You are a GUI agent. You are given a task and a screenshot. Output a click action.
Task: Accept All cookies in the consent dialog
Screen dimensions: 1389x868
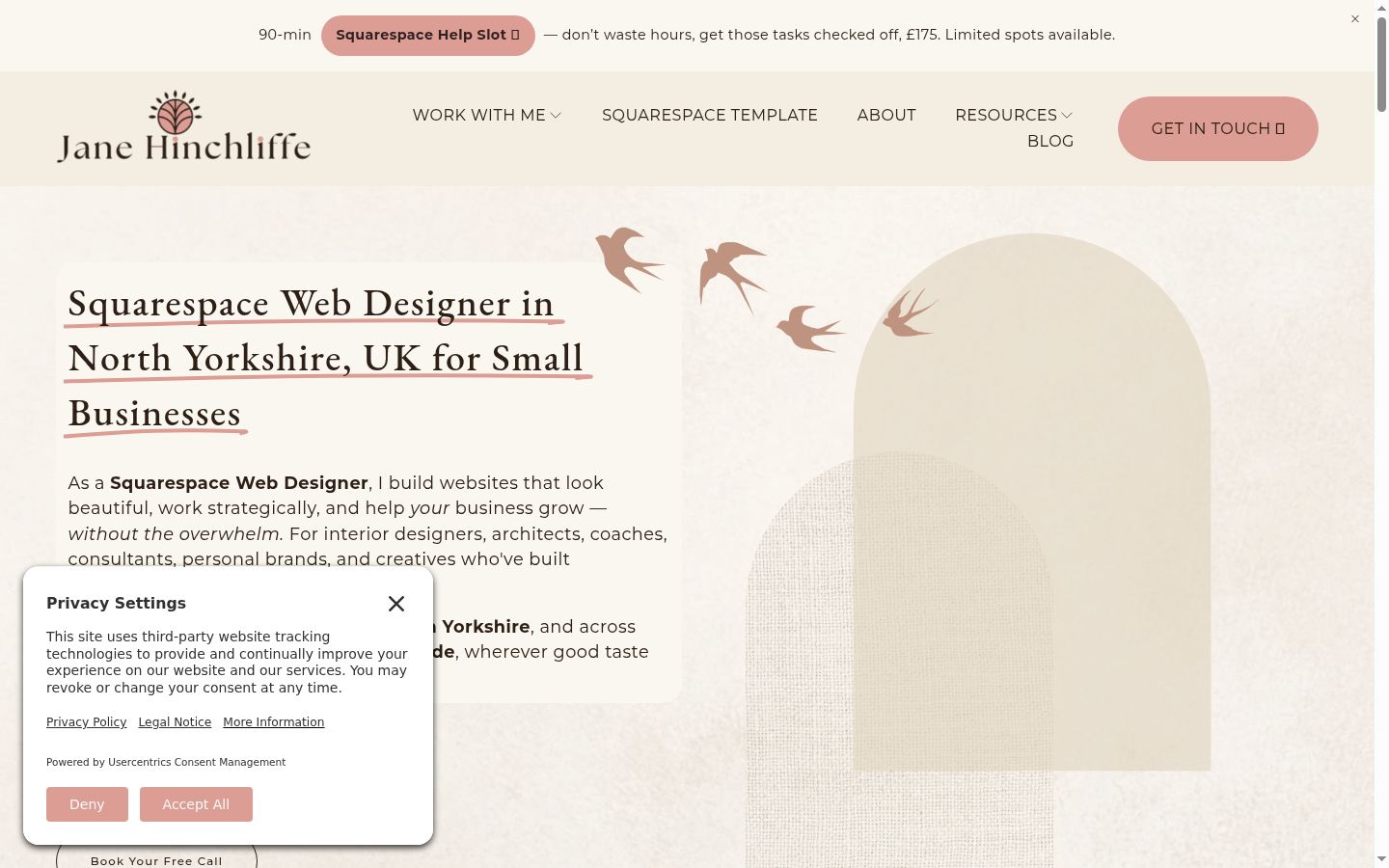tap(196, 804)
